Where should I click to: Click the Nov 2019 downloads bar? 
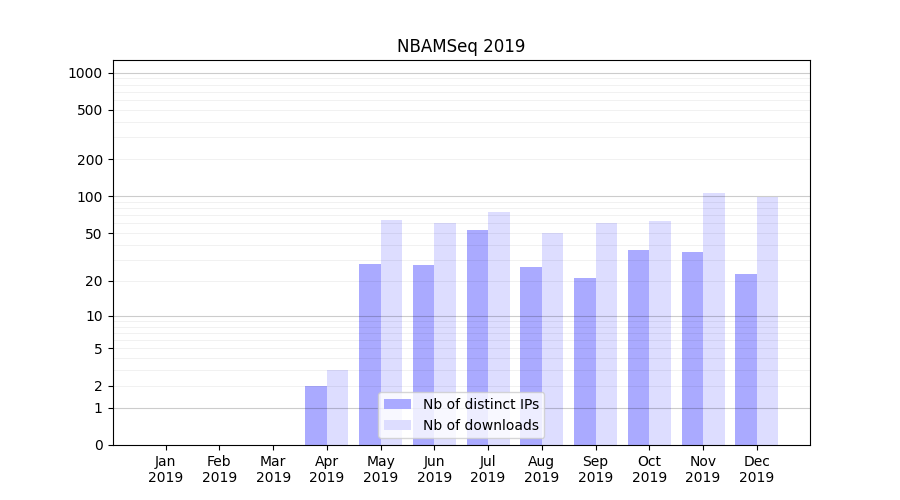coord(714,319)
